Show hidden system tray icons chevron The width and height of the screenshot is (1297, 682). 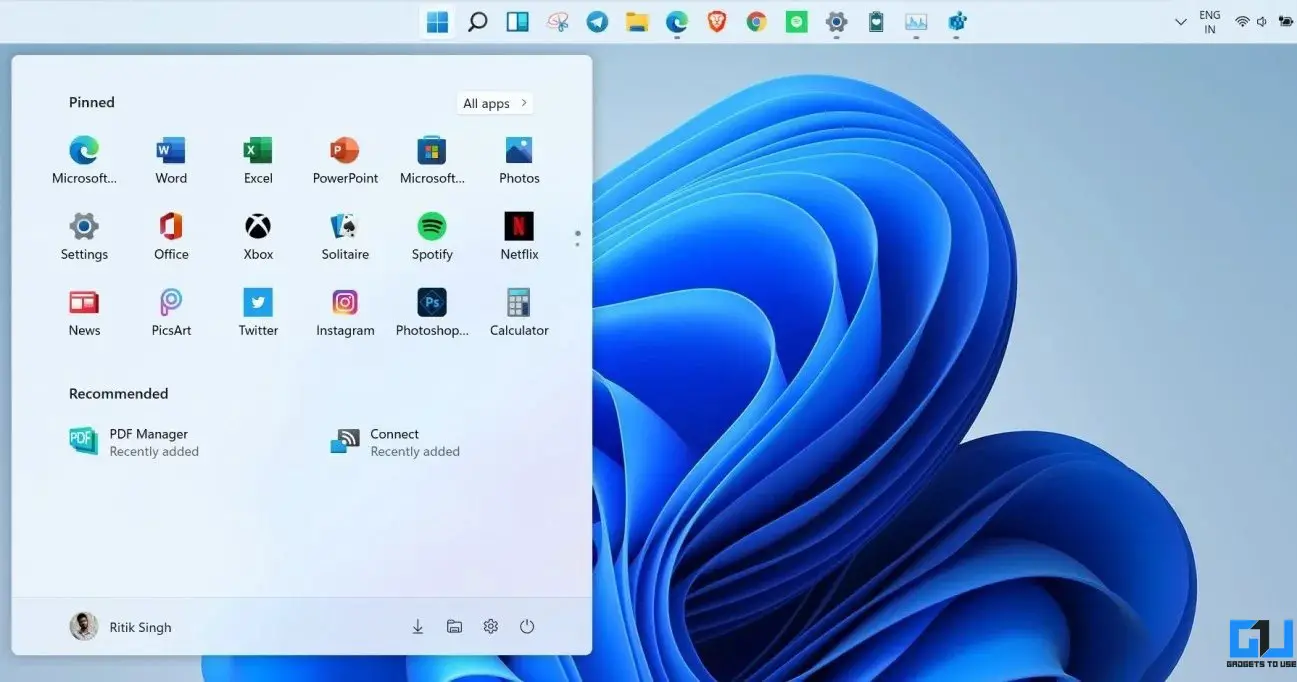click(1181, 22)
